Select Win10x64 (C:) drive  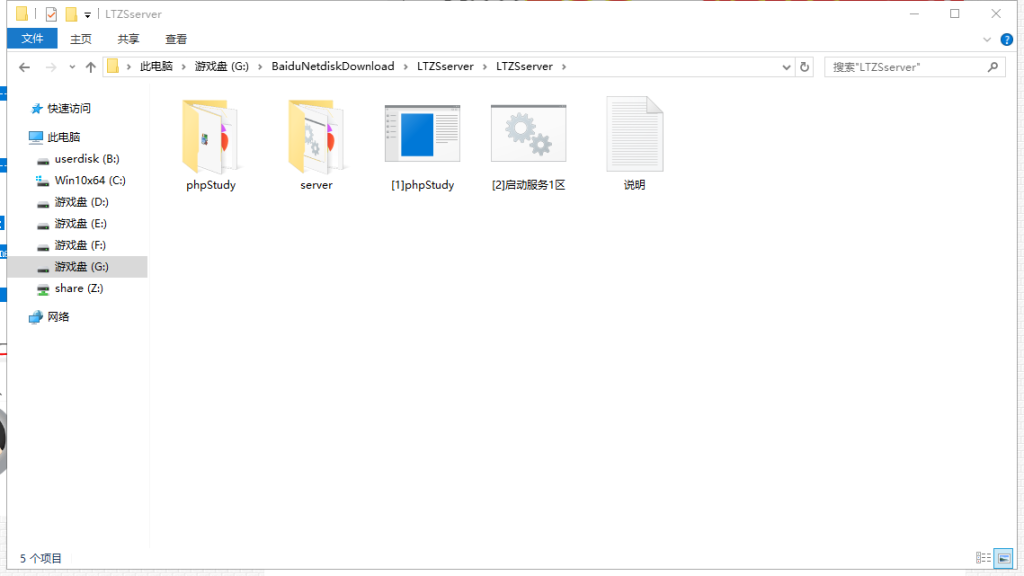click(x=89, y=180)
